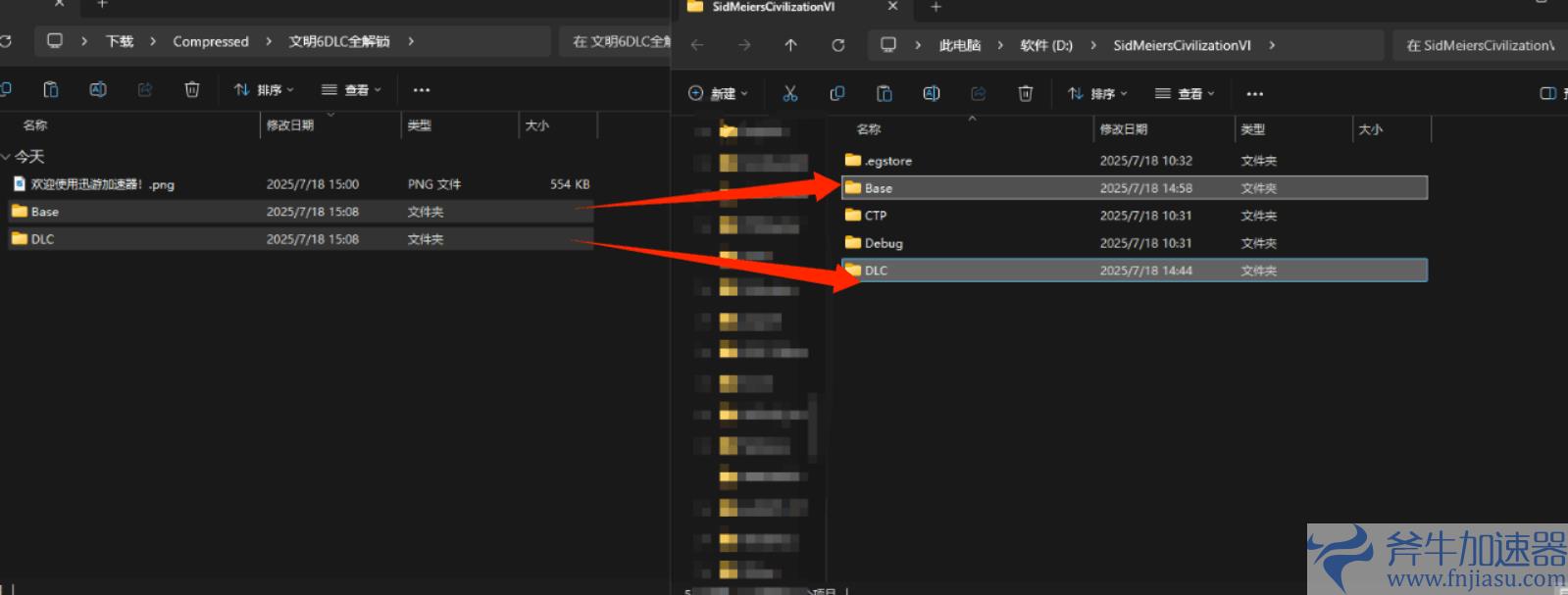1568x595 pixels.
Task: Click 软件 (D:) in the right address bar
Action: pyautogui.click(x=1046, y=45)
